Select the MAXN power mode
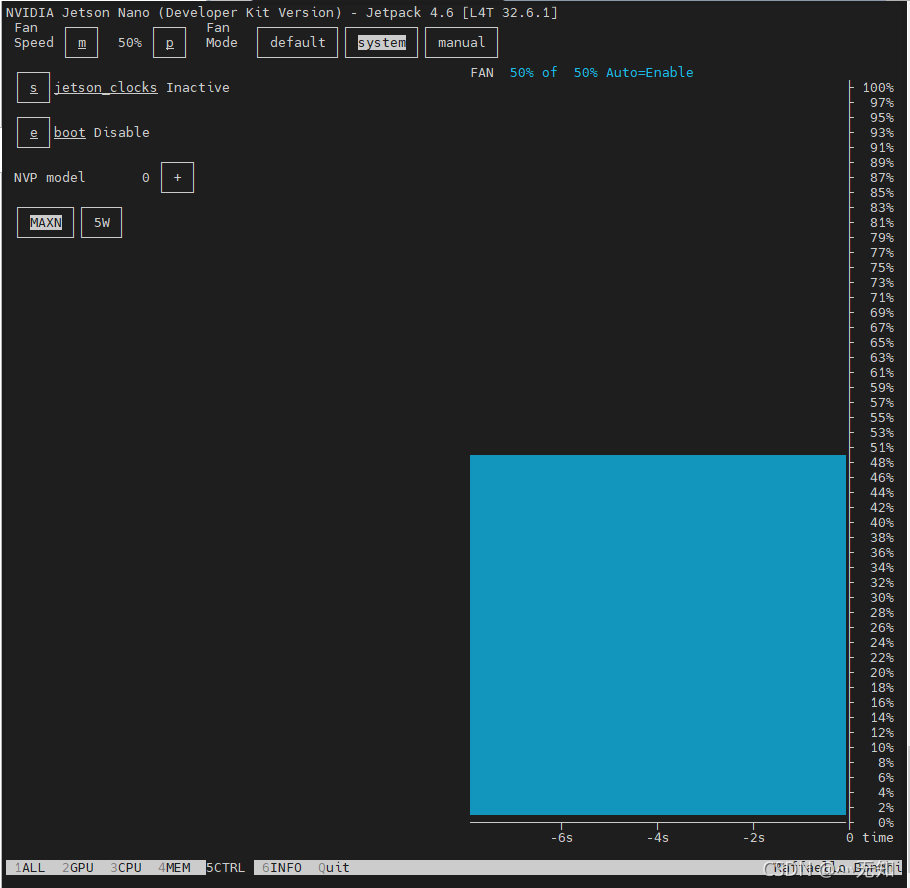 [45, 223]
